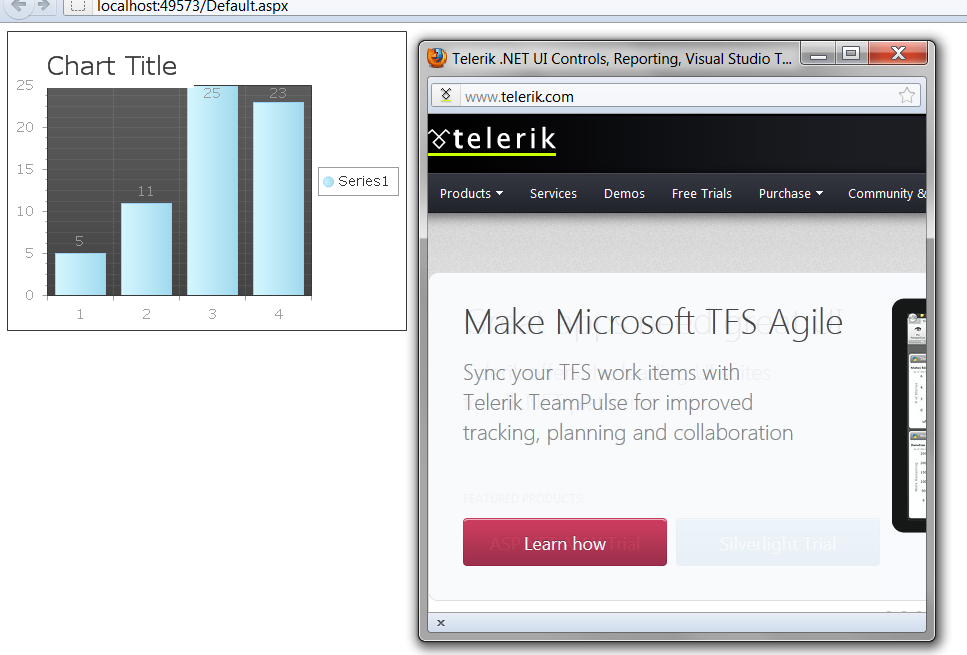Screen dimensions: 967x655
Task: Click the Firefox icon in popup title bar
Action: [437, 57]
